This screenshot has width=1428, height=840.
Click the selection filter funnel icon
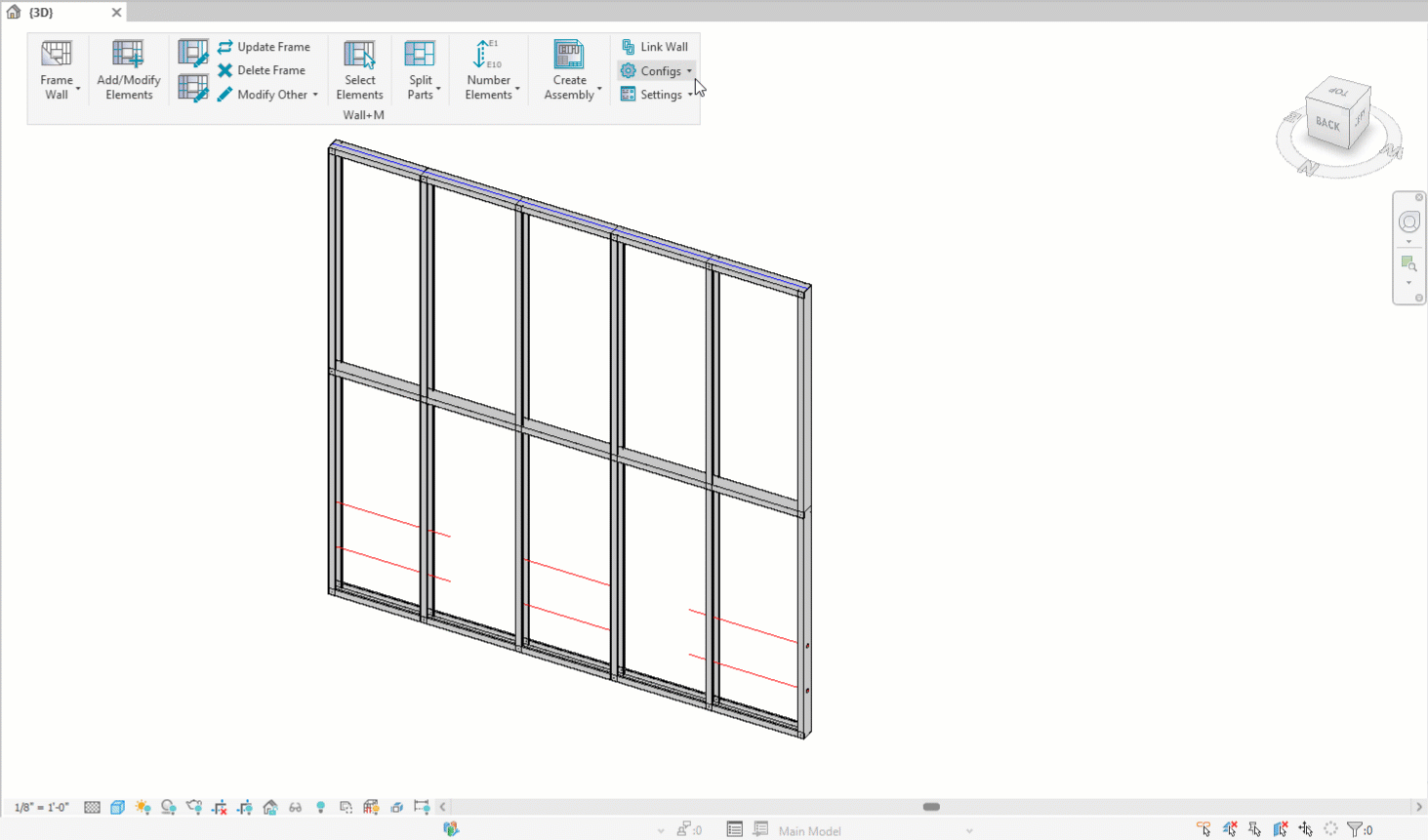[x=1355, y=829]
